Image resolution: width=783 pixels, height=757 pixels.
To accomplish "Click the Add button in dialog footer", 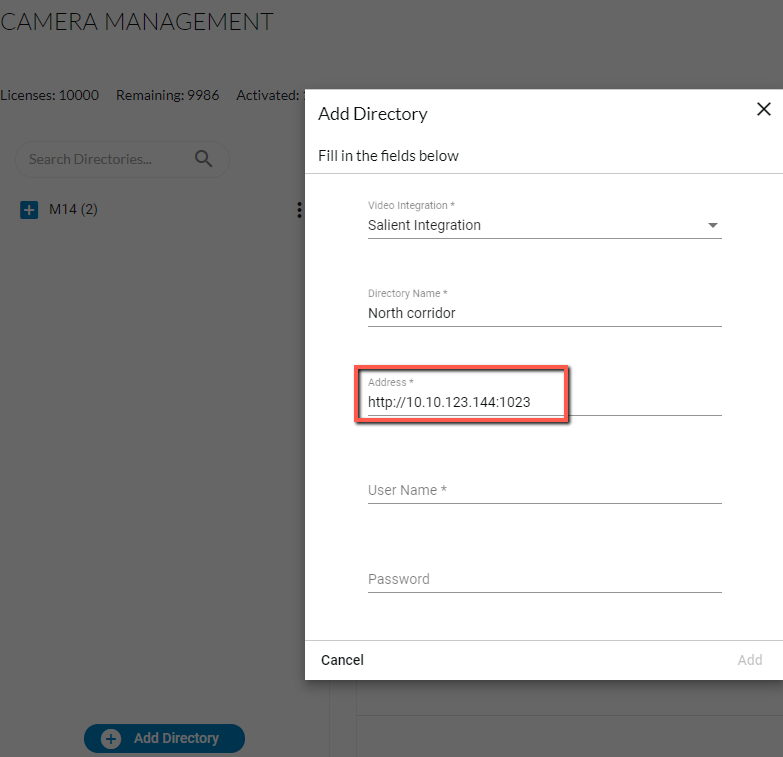I will [x=750, y=660].
